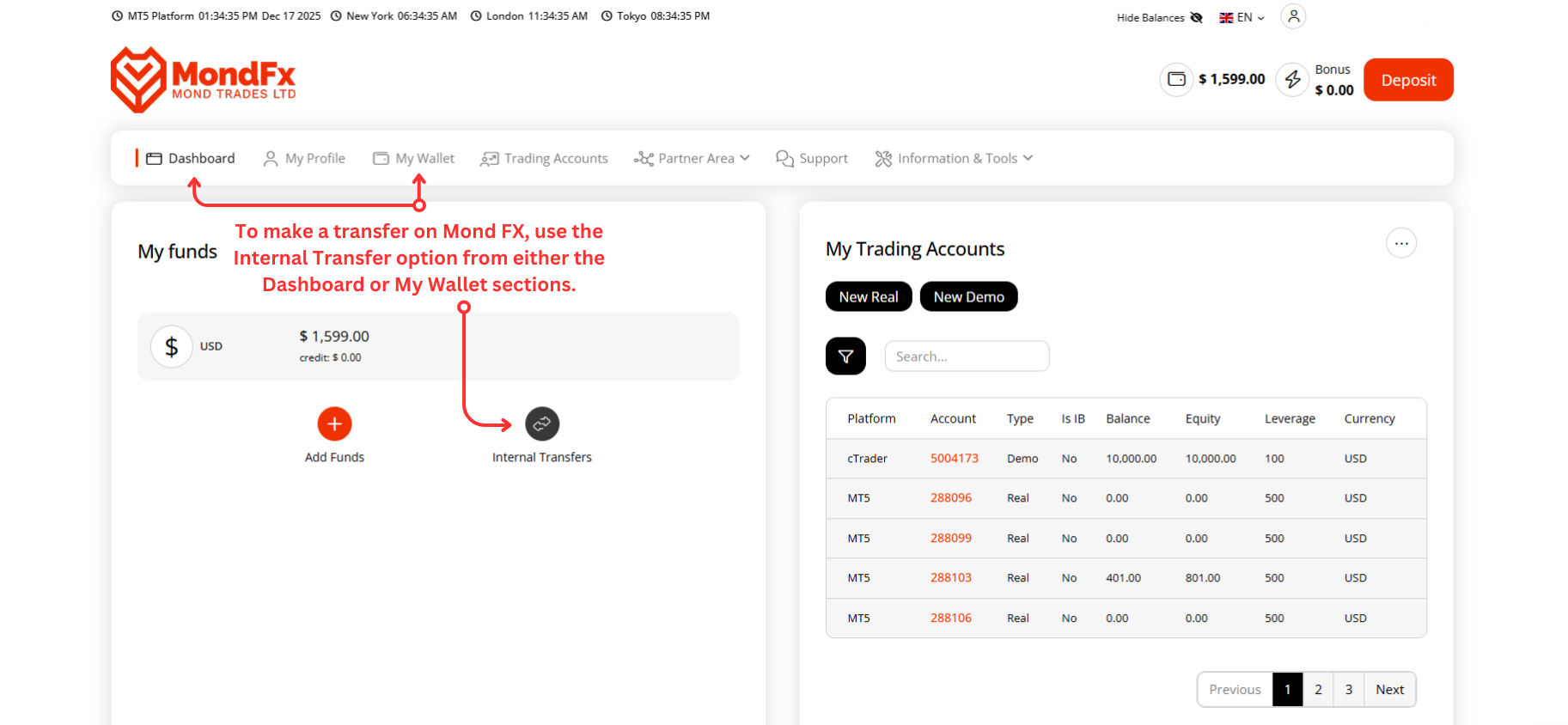Go to page 2 of accounts
The width and height of the screenshot is (1568, 725).
point(1318,690)
